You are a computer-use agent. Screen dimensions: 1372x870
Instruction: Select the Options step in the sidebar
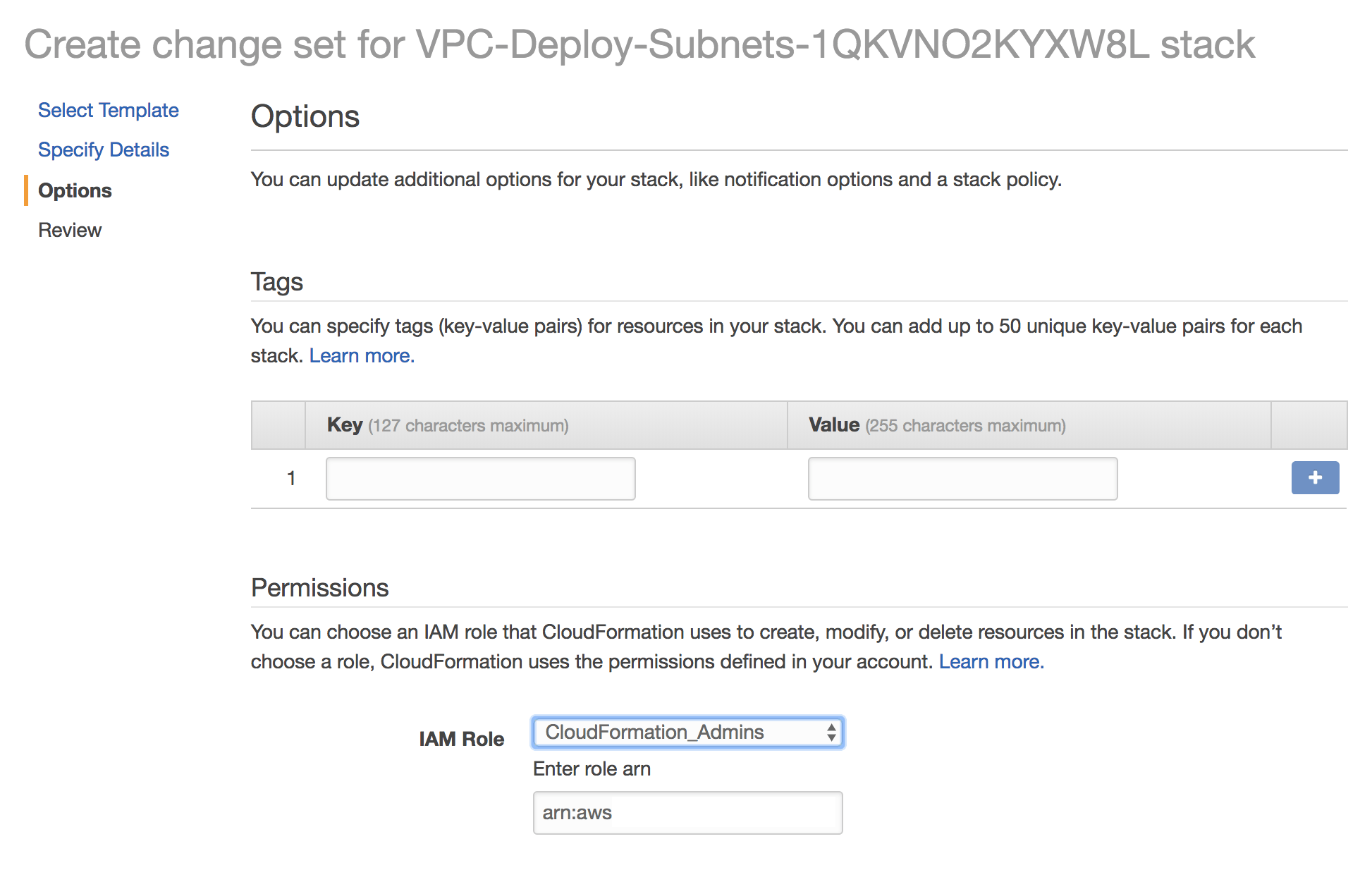(74, 190)
